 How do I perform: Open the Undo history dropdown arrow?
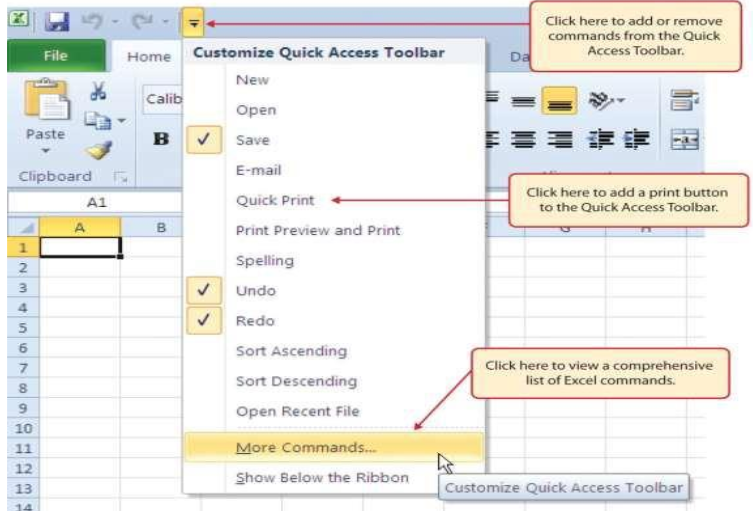click(115, 21)
